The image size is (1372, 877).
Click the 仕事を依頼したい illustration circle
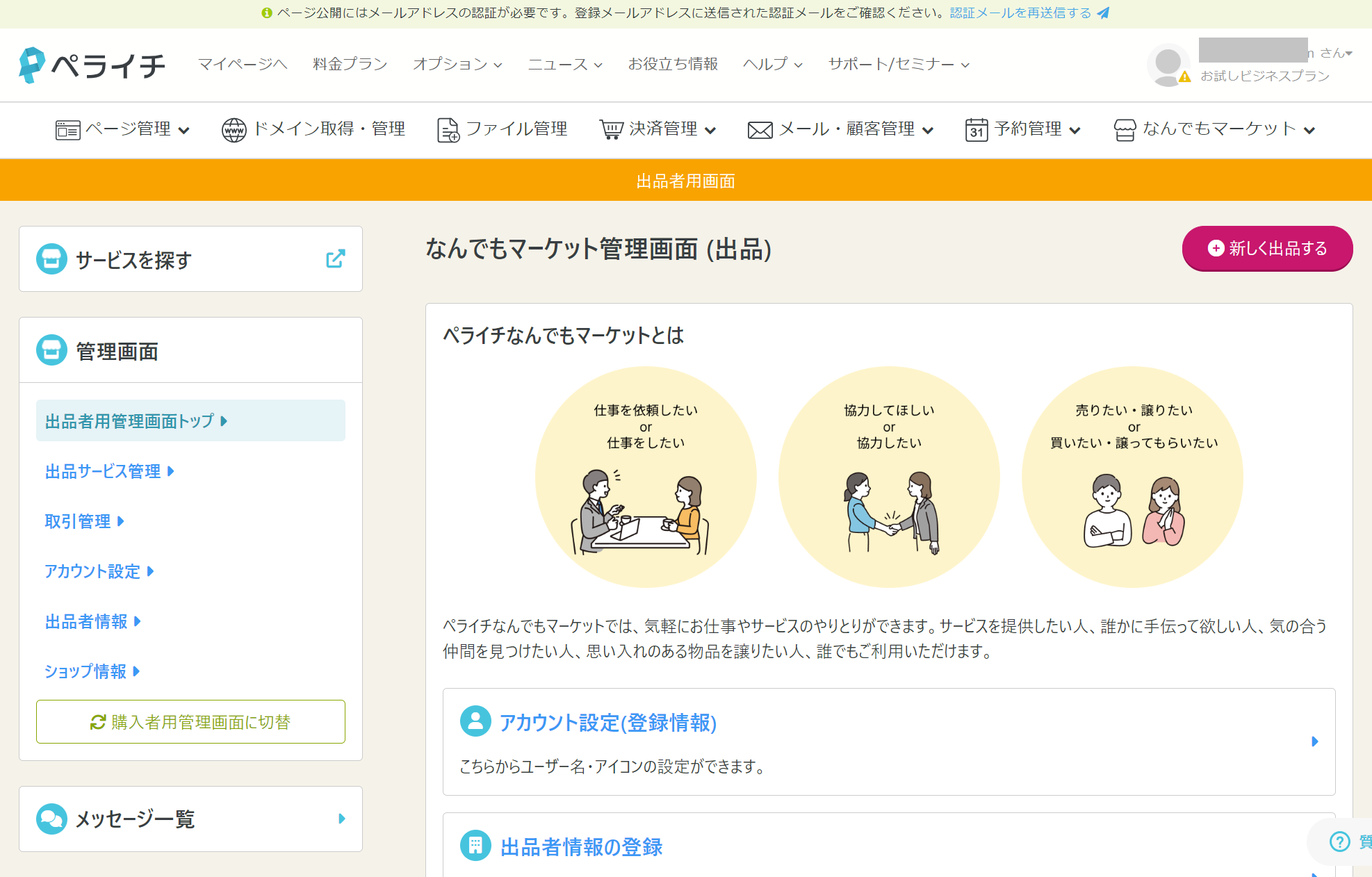646,477
